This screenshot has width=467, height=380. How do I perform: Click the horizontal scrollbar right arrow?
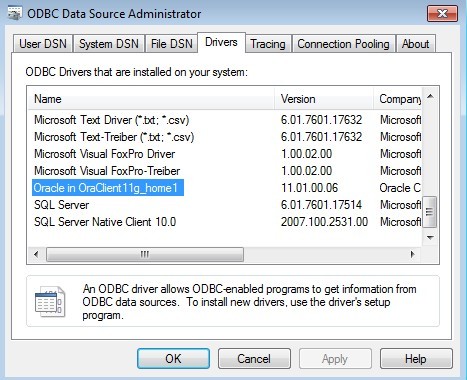[413, 255]
